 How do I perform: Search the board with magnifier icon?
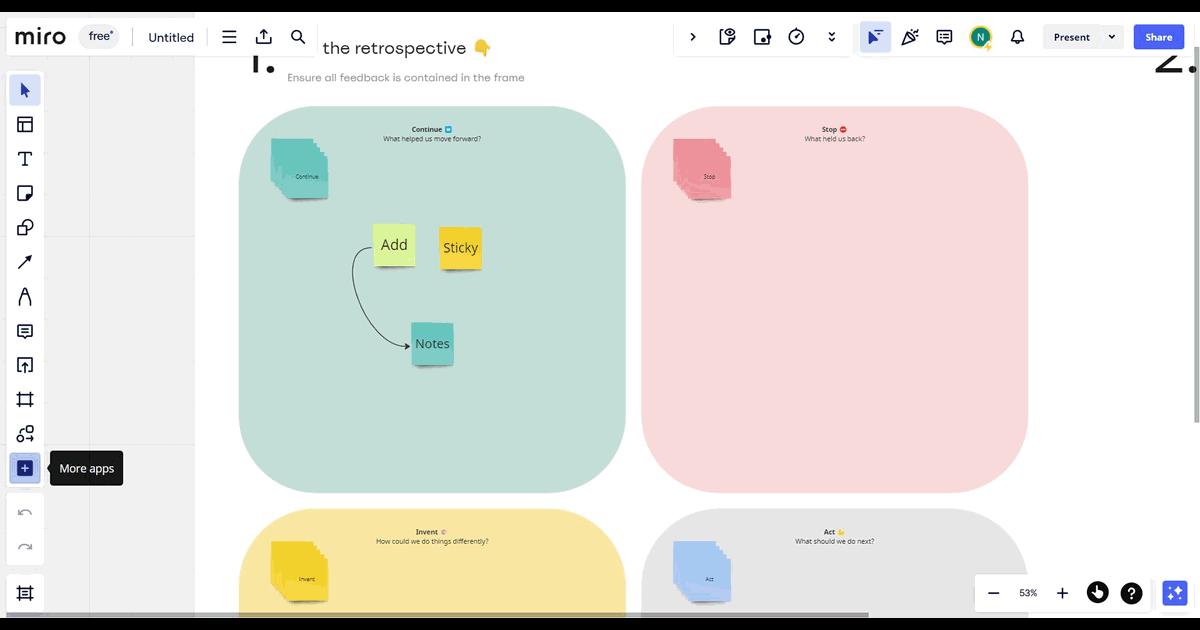point(297,37)
